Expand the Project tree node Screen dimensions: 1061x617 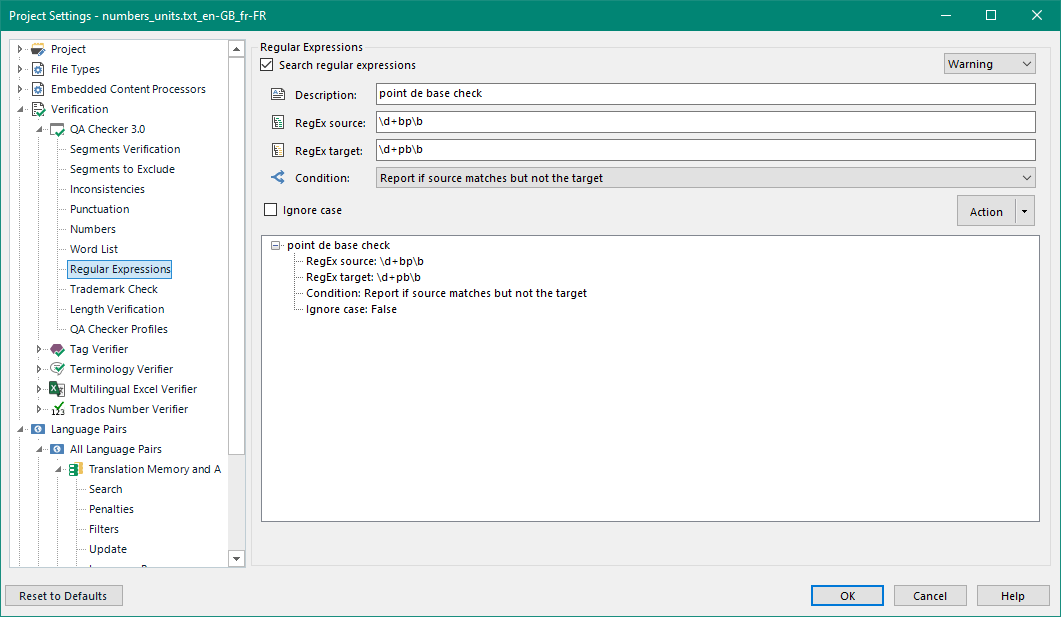coord(20,49)
